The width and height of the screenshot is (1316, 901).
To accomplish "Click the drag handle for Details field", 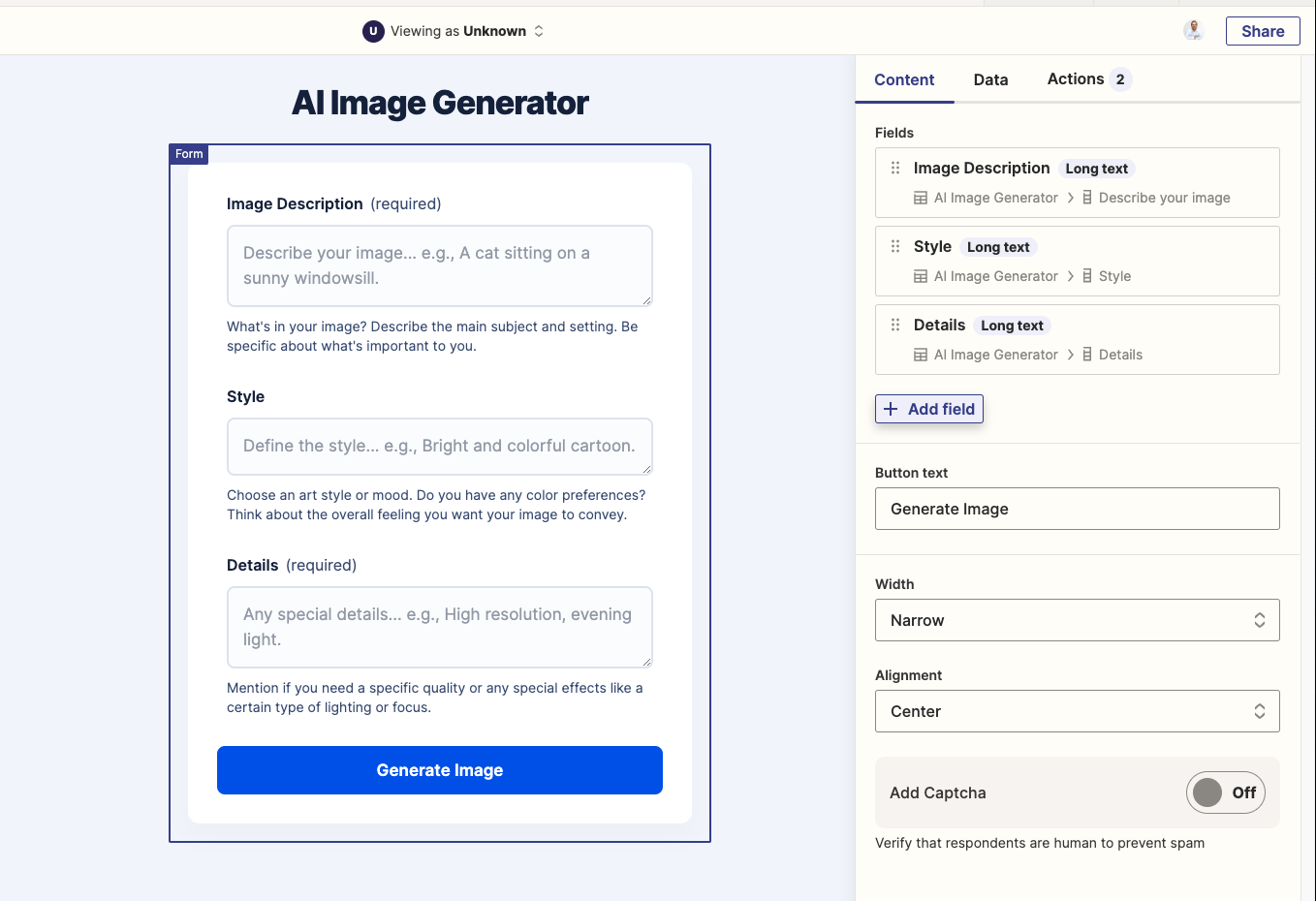I will pos(895,325).
